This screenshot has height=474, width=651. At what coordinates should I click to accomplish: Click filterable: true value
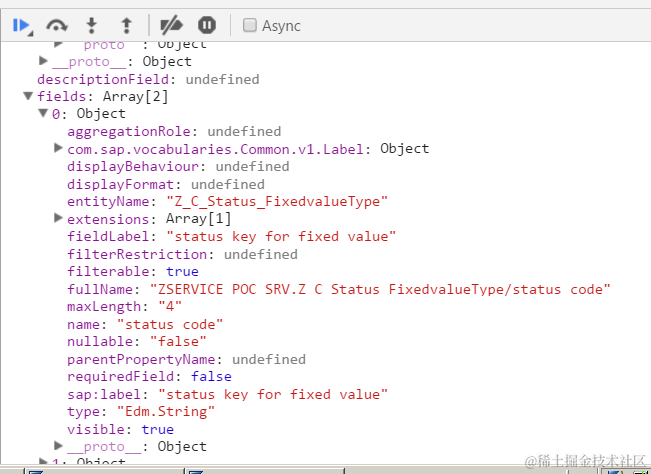coord(182,271)
